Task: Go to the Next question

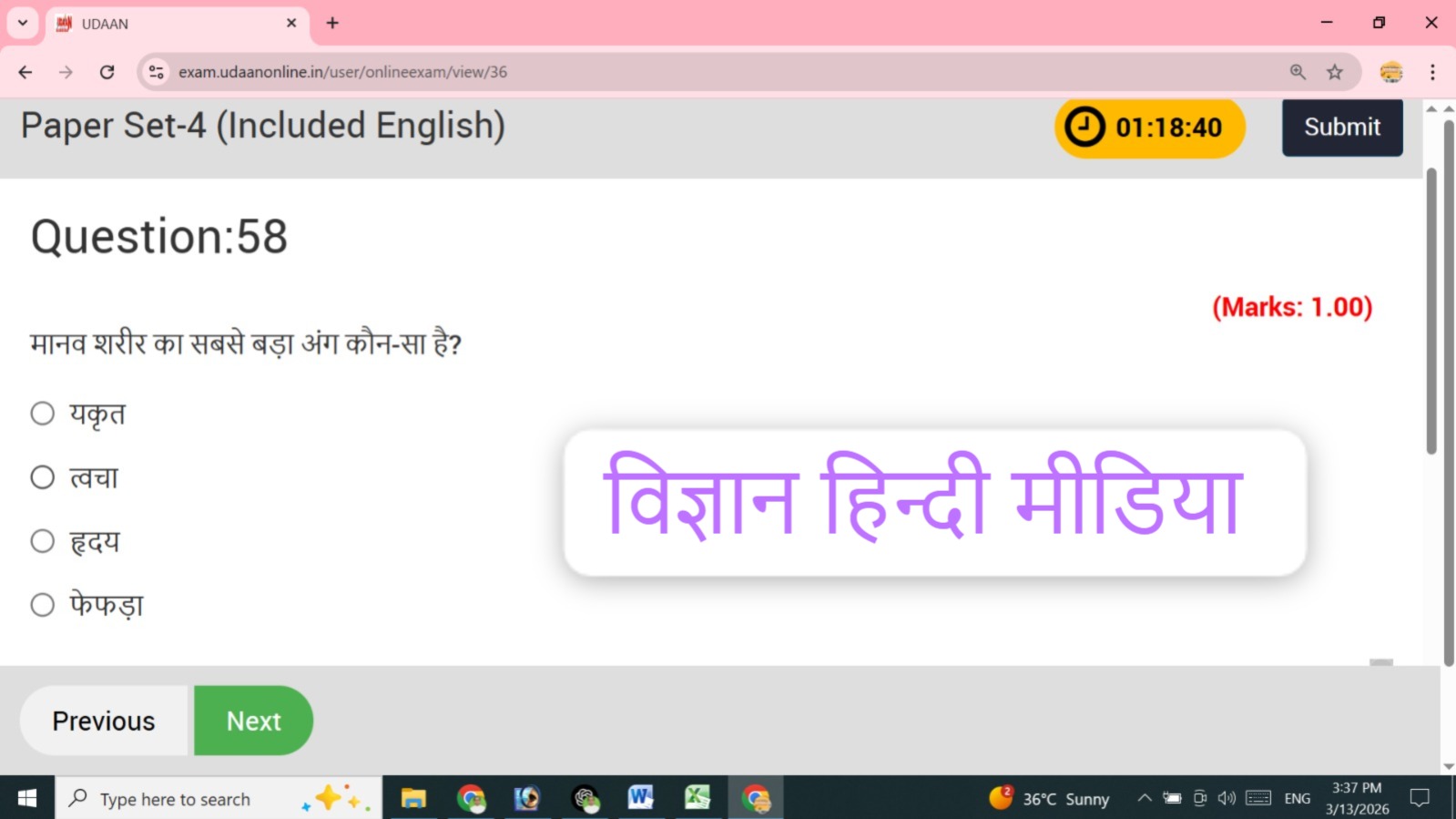Action: [253, 721]
